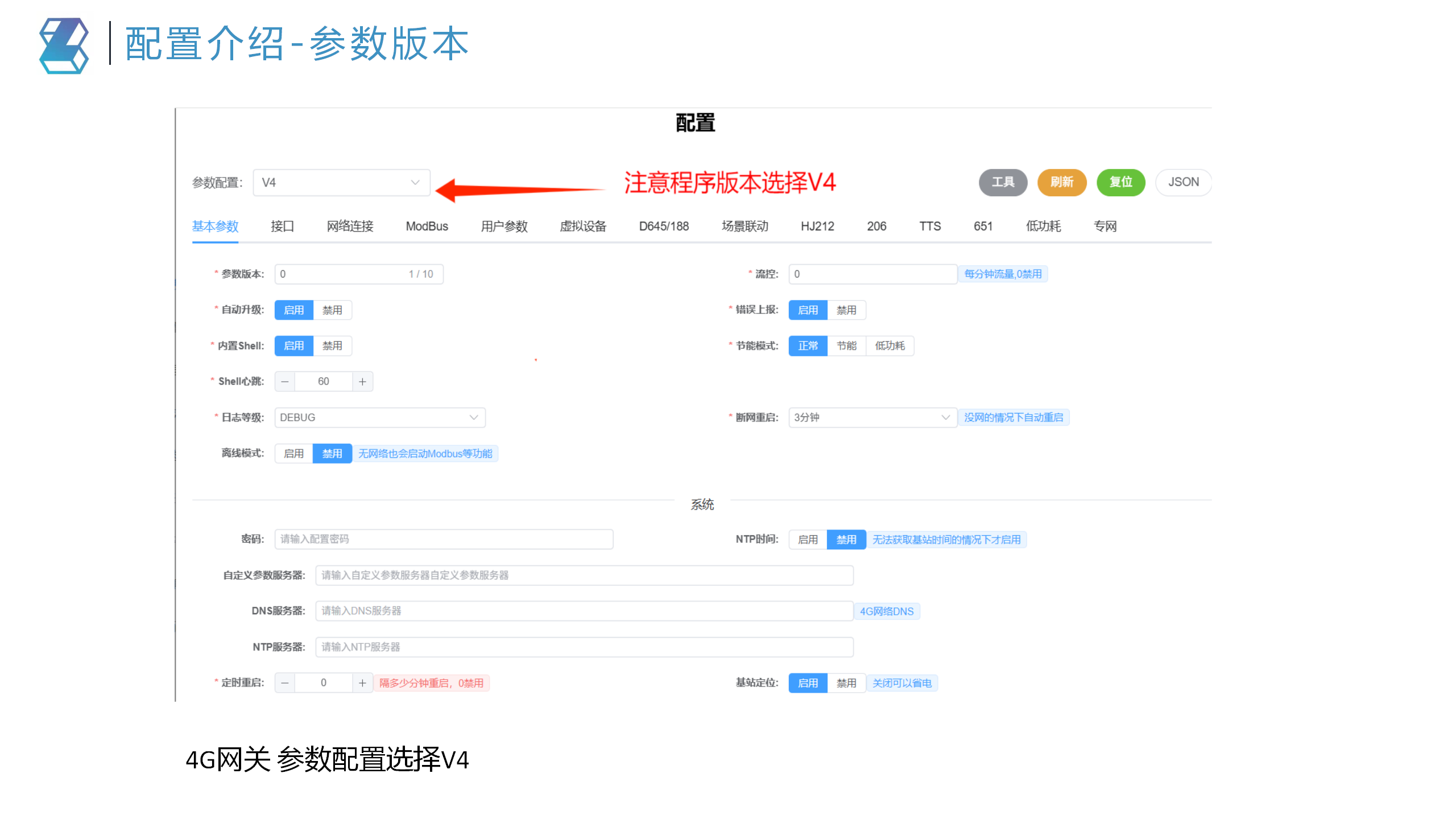Click the 密码 password input field

pos(444,539)
